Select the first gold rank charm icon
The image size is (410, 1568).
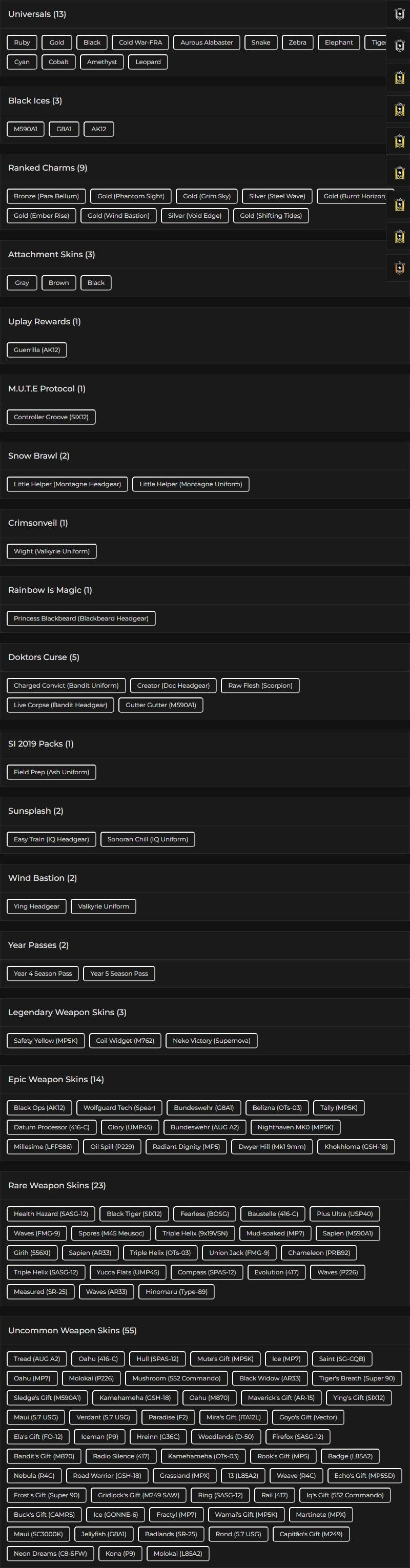[x=400, y=77]
